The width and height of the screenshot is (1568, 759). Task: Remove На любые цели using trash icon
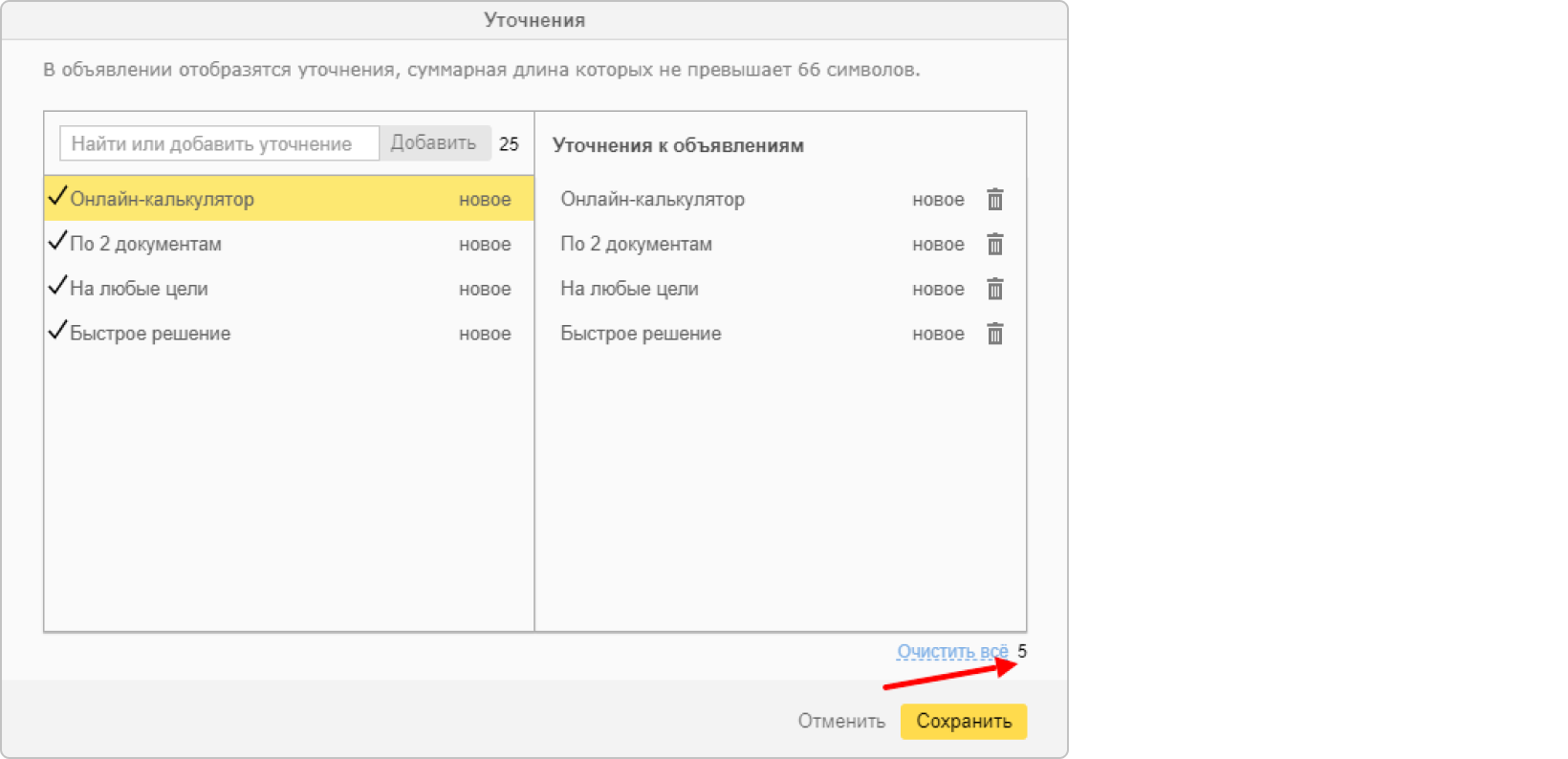[994, 289]
